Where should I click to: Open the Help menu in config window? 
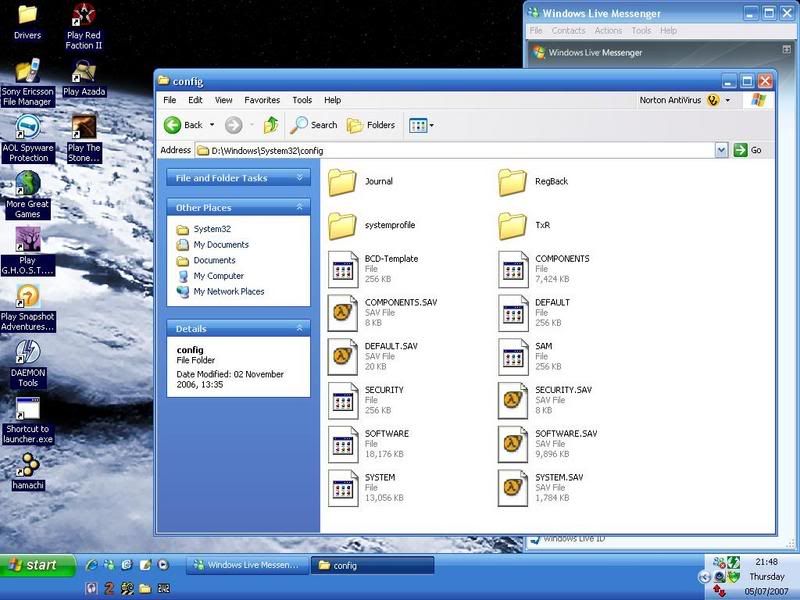coord(332,100)
